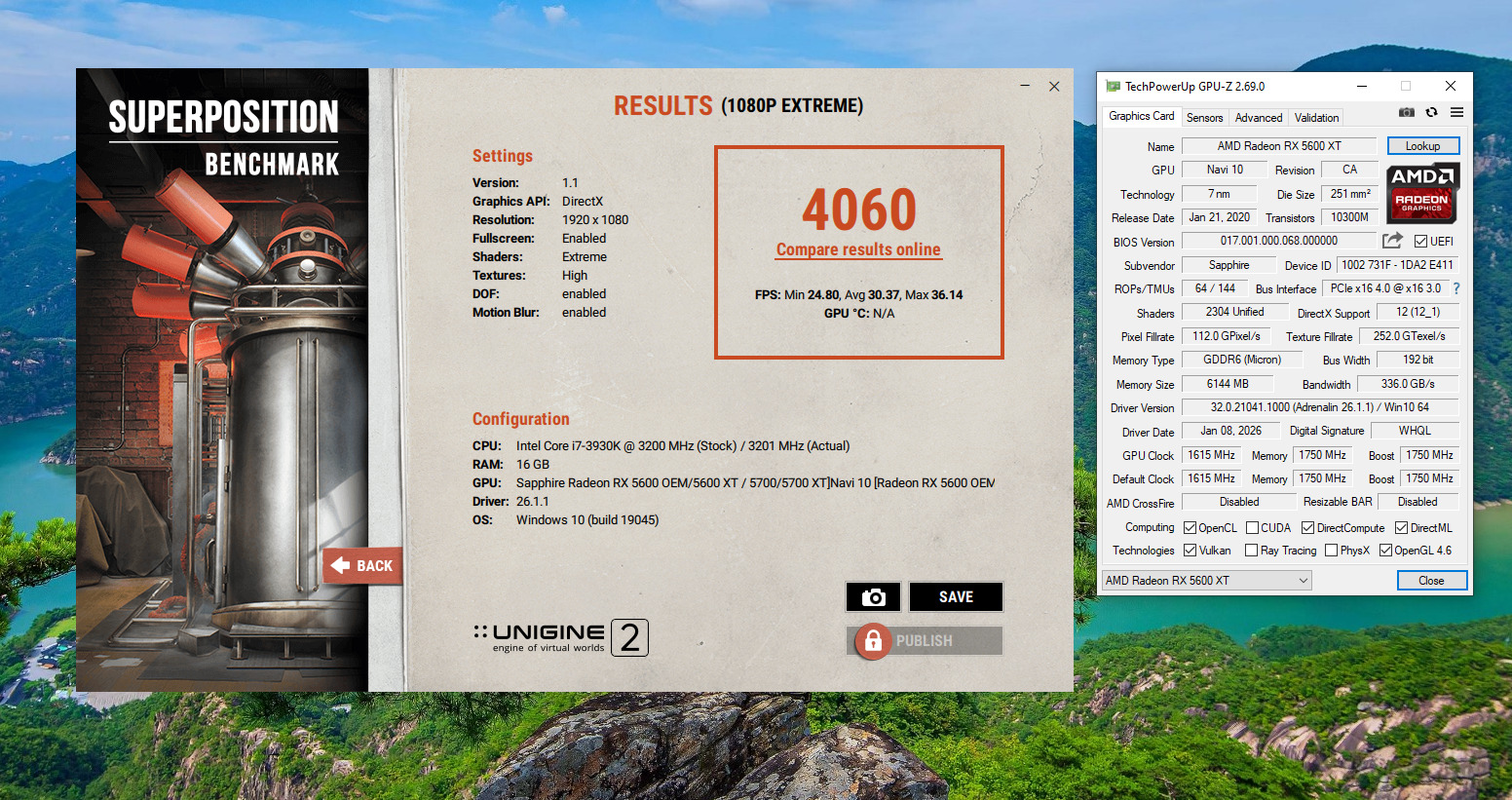Toggle the CUDA checkbox
Screen dimensions: 1512x800
coord(1252,528)
